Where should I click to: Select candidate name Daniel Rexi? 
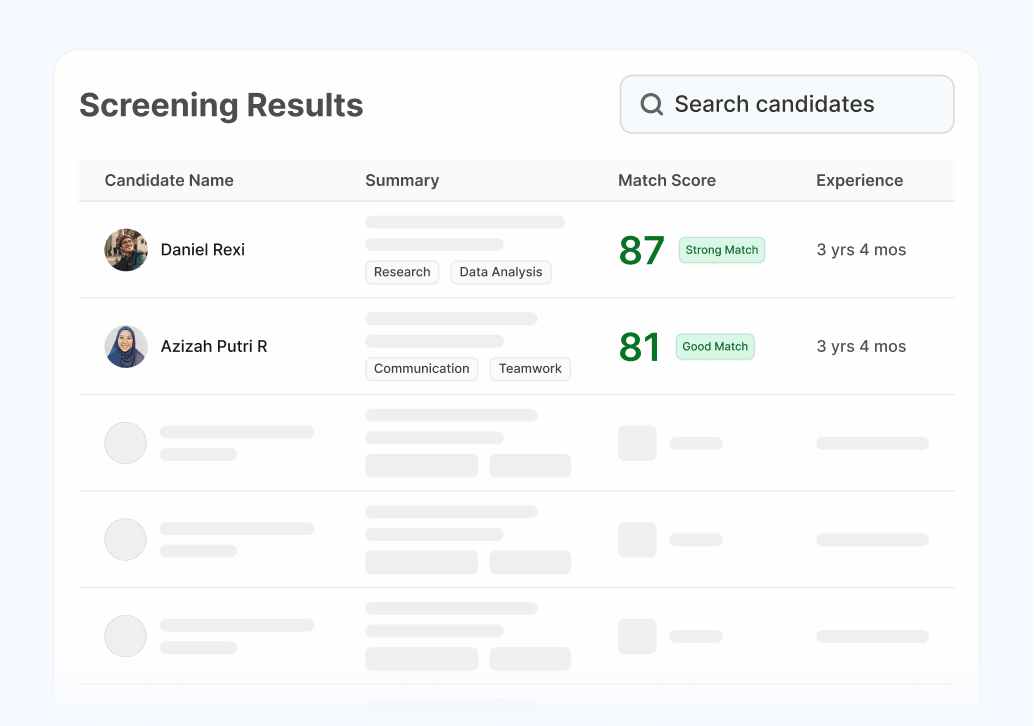(x=202, y=250)
